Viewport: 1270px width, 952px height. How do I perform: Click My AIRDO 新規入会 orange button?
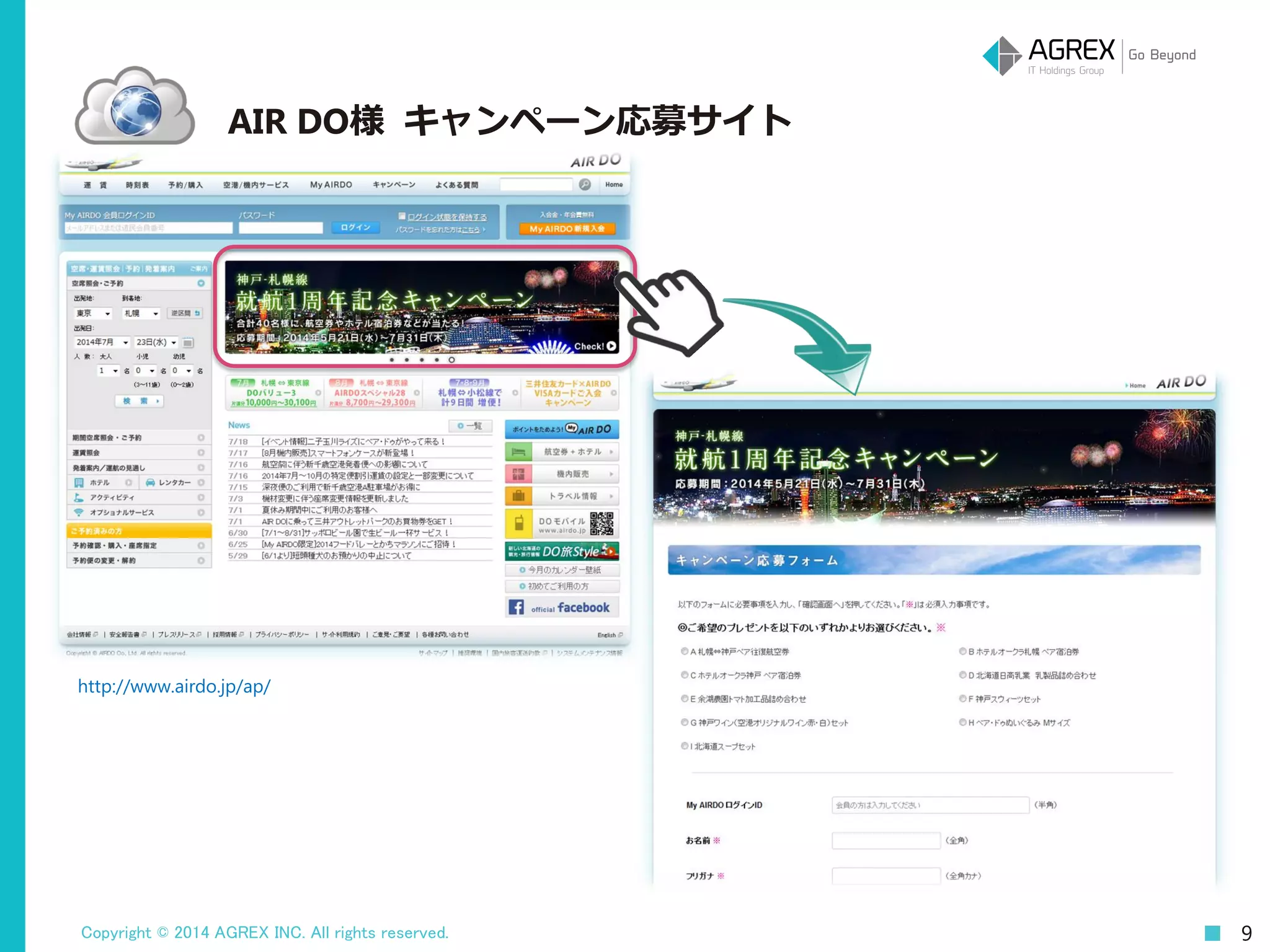pos(567,229)
